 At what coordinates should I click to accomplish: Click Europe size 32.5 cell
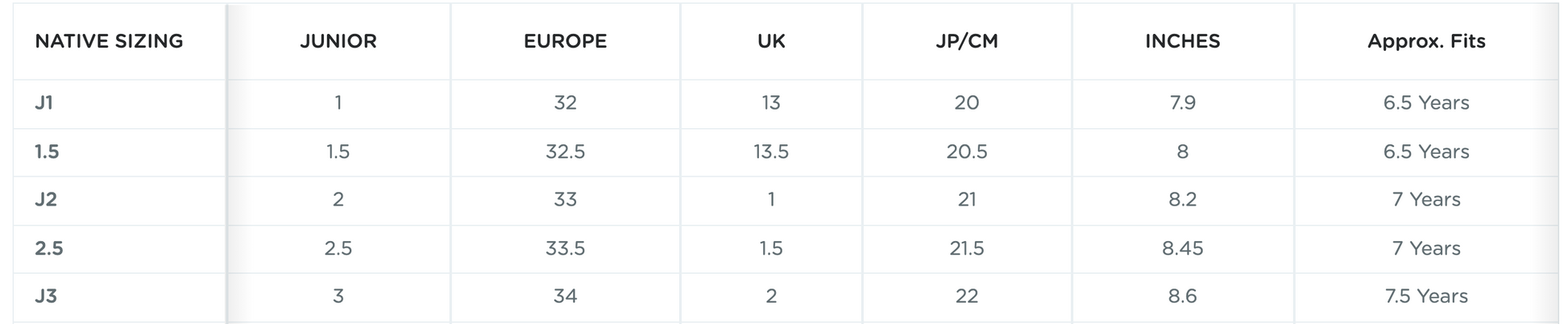tap(565, 152)
